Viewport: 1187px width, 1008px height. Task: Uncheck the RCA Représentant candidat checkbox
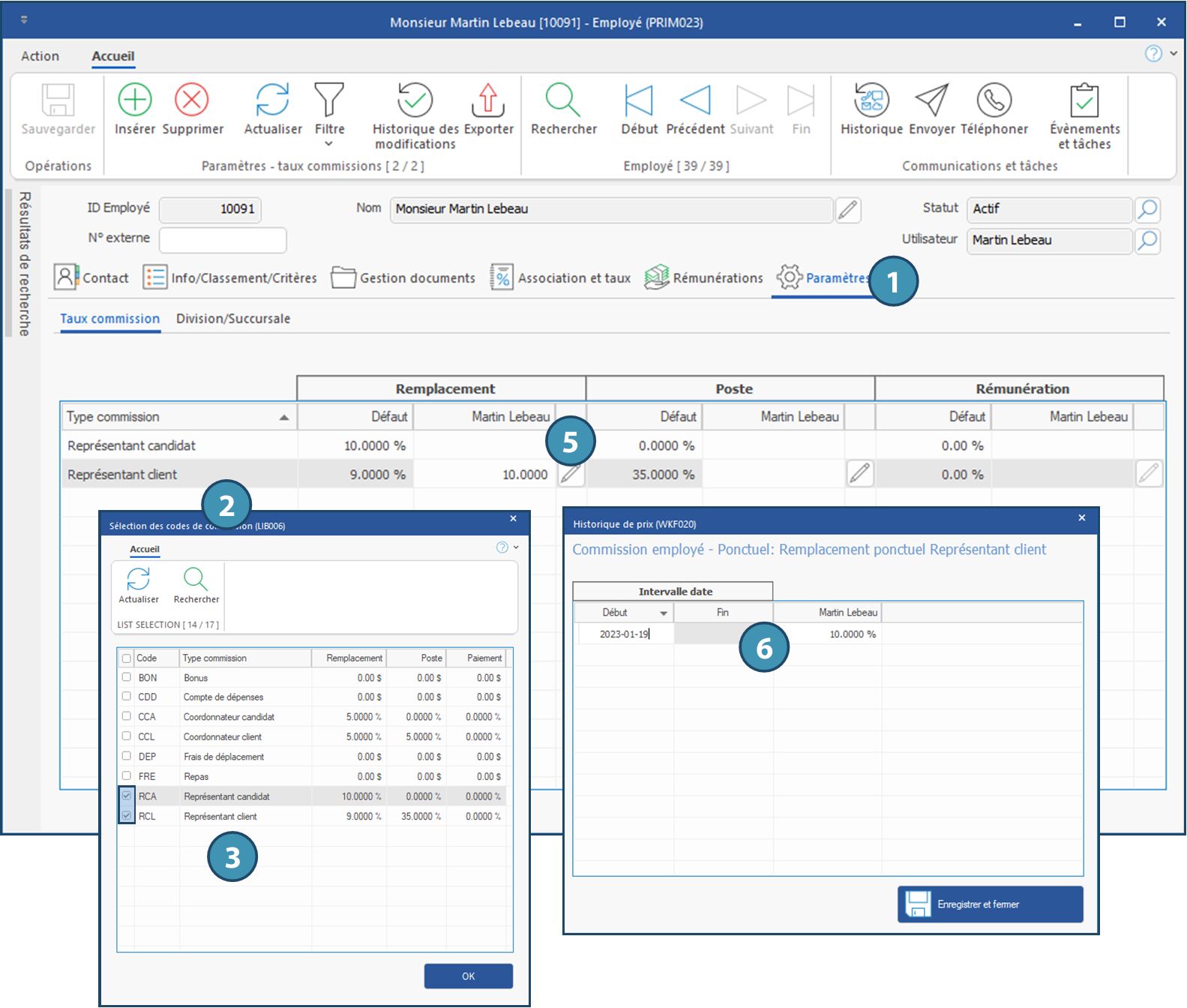coord(127,796)
